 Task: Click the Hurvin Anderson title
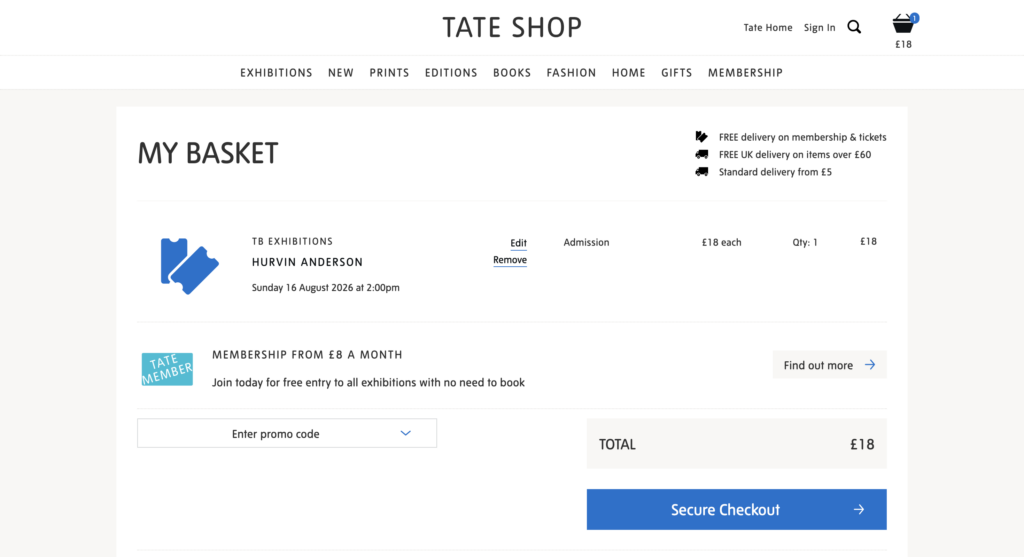click(308, 262)
